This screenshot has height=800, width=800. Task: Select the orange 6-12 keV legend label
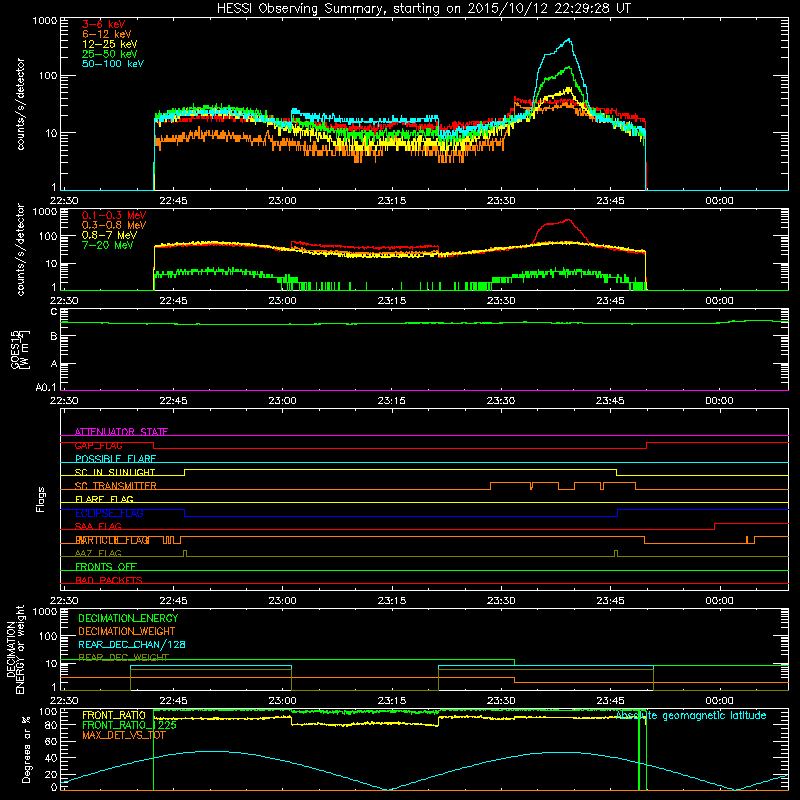[107, 34]
